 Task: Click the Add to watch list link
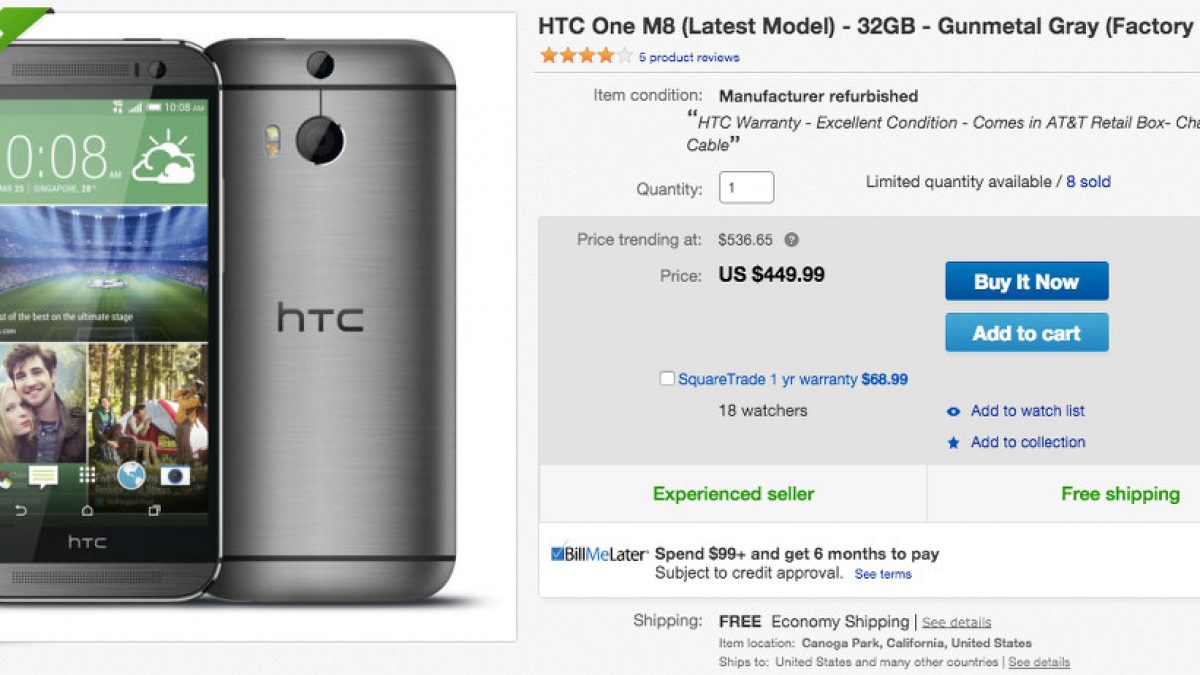[x=1027, y=411]
